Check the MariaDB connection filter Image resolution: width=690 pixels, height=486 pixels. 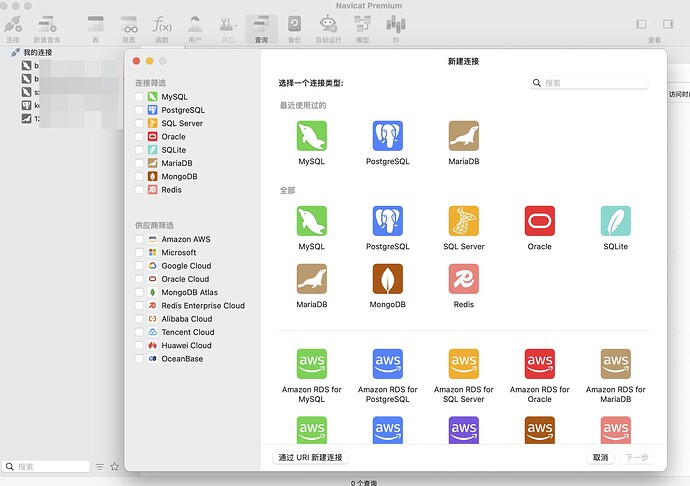(x=139, y=163)
